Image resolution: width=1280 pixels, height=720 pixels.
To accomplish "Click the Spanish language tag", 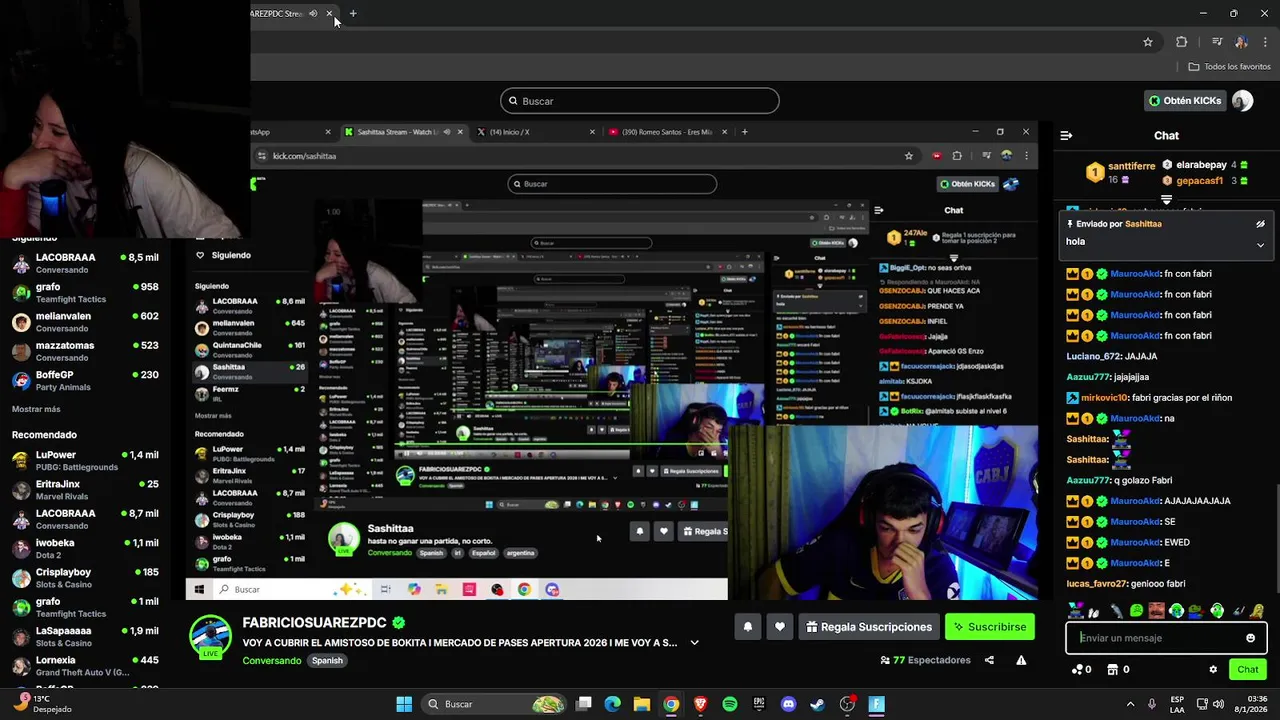I will point(327,661).
